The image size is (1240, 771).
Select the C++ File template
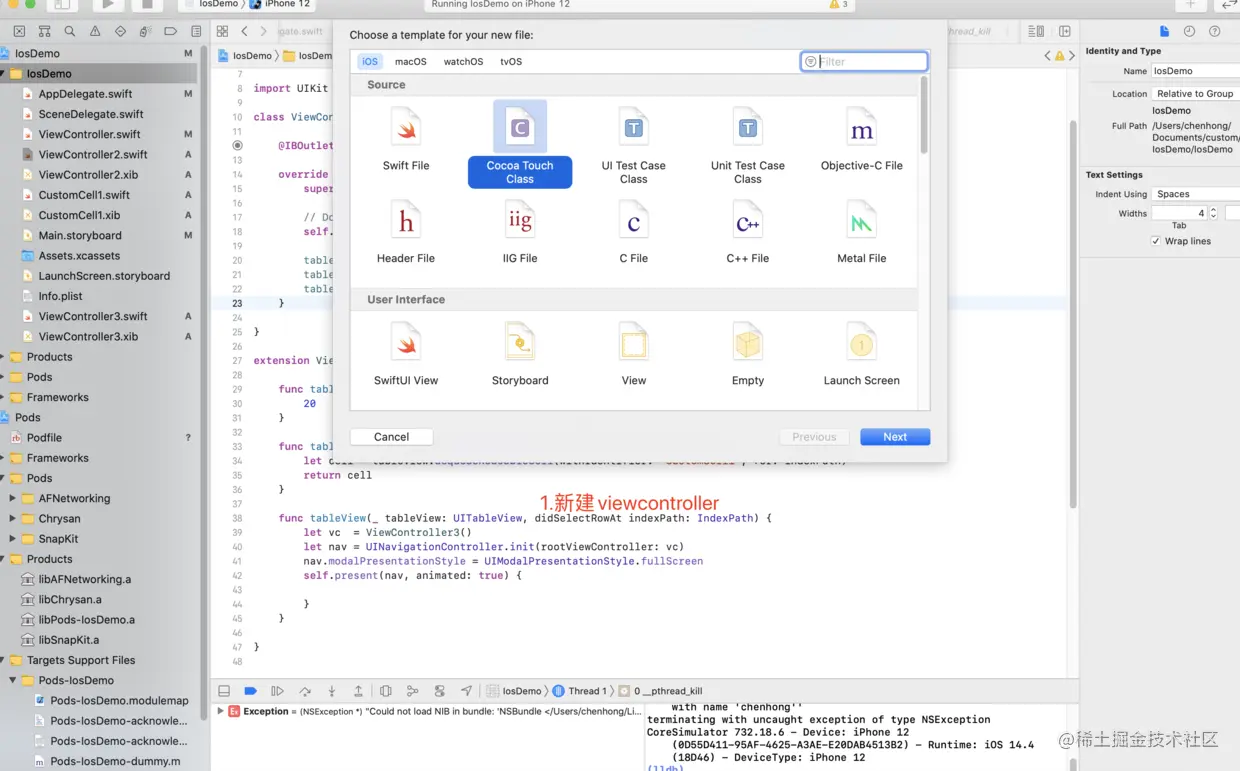(x=748, y=233)
